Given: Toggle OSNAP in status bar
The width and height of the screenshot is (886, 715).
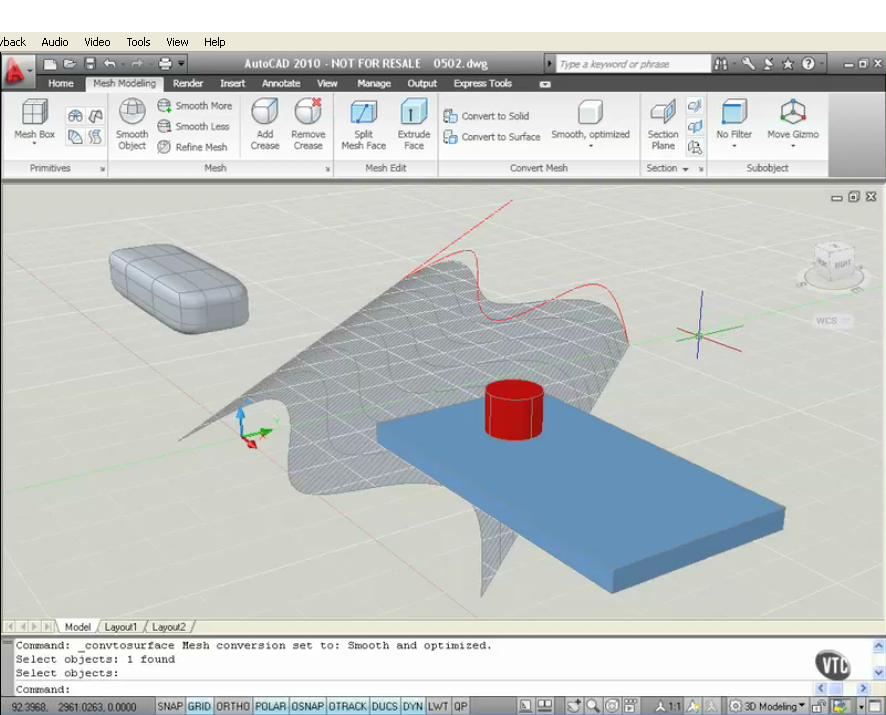Looking at the screenshot, I should coord(307,707).
